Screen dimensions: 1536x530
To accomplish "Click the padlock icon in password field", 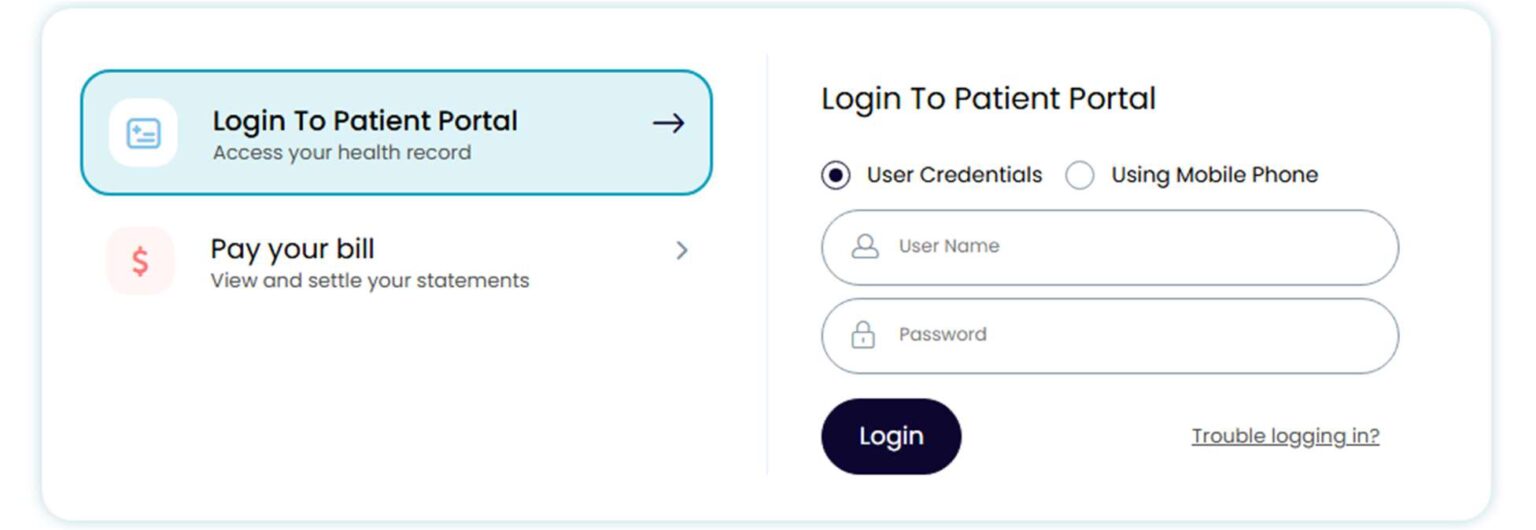I will point(863,335).
